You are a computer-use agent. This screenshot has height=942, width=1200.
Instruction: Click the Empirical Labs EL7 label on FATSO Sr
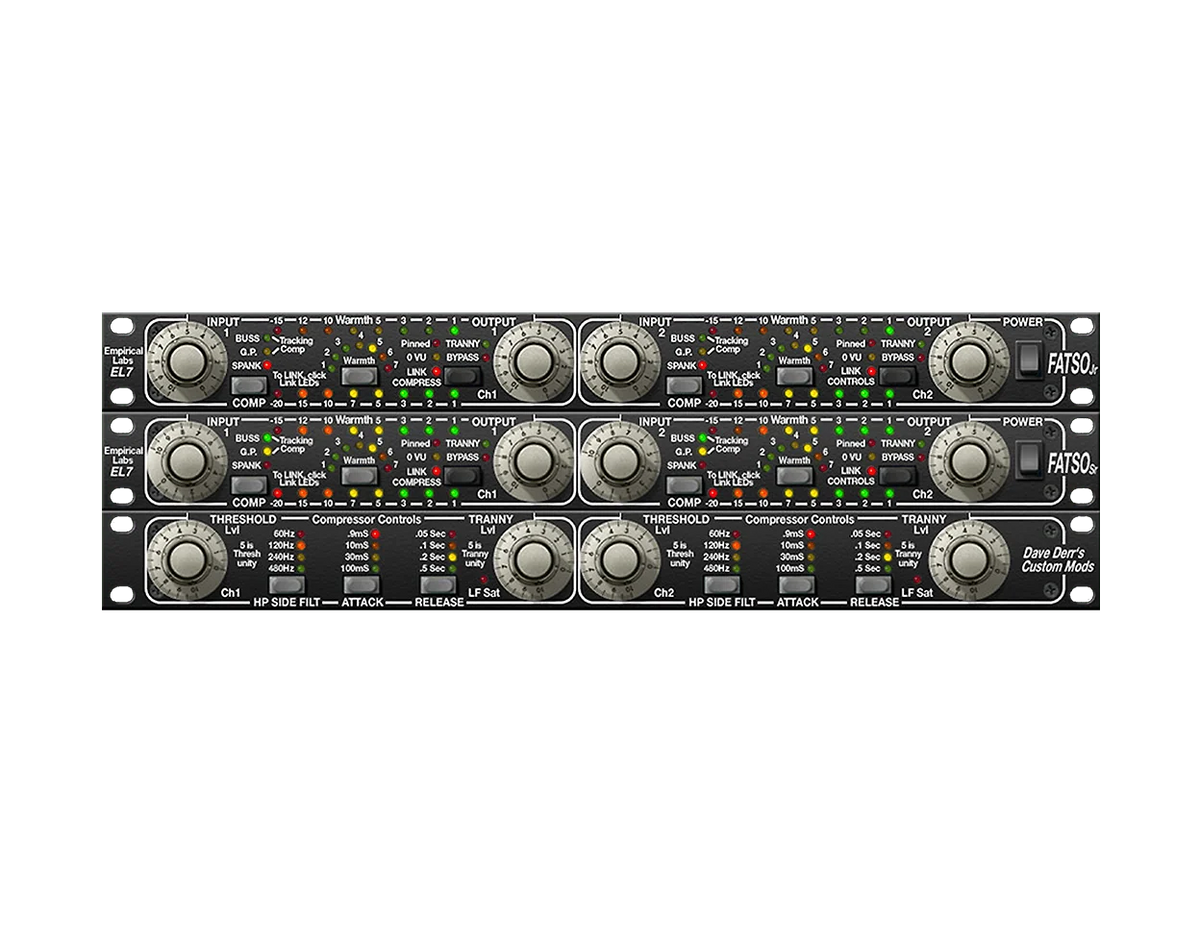click(124, 460)
